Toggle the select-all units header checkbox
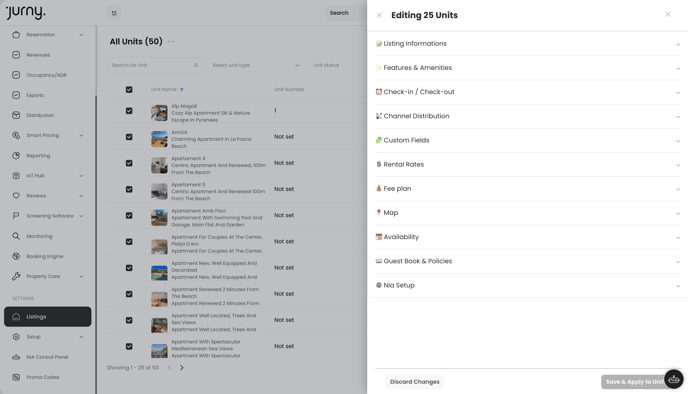The image size is (688, 394). 129,90
